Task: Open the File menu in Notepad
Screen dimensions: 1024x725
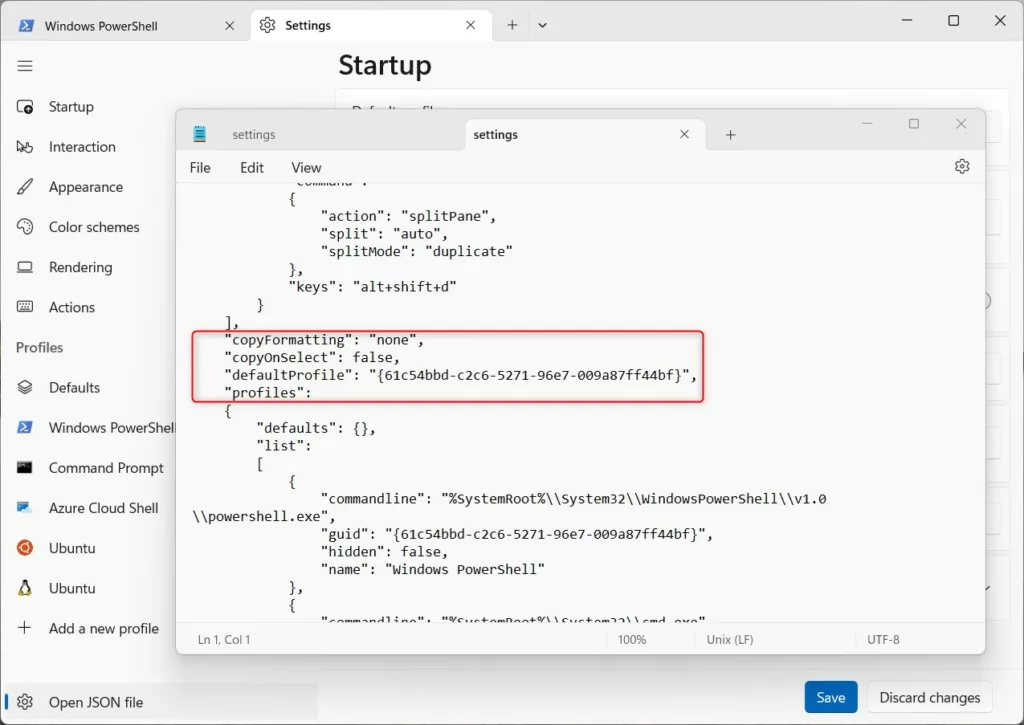Action: click(x=200, y=168)
